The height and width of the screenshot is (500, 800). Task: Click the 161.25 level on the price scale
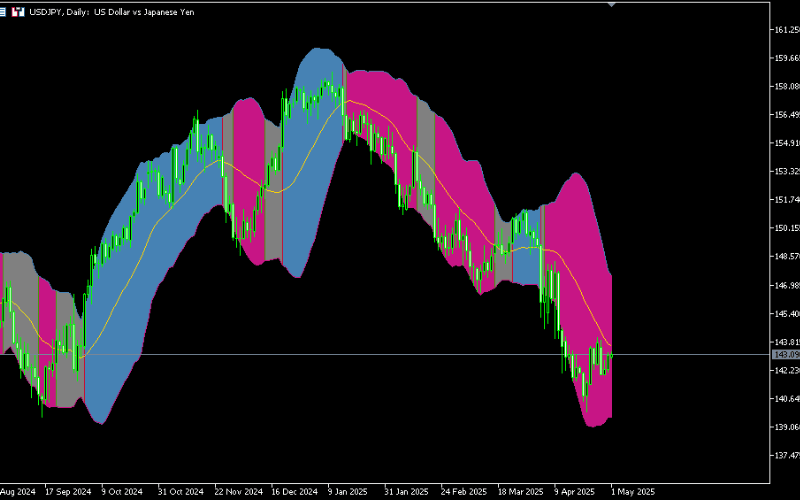(x=786, y=30)
